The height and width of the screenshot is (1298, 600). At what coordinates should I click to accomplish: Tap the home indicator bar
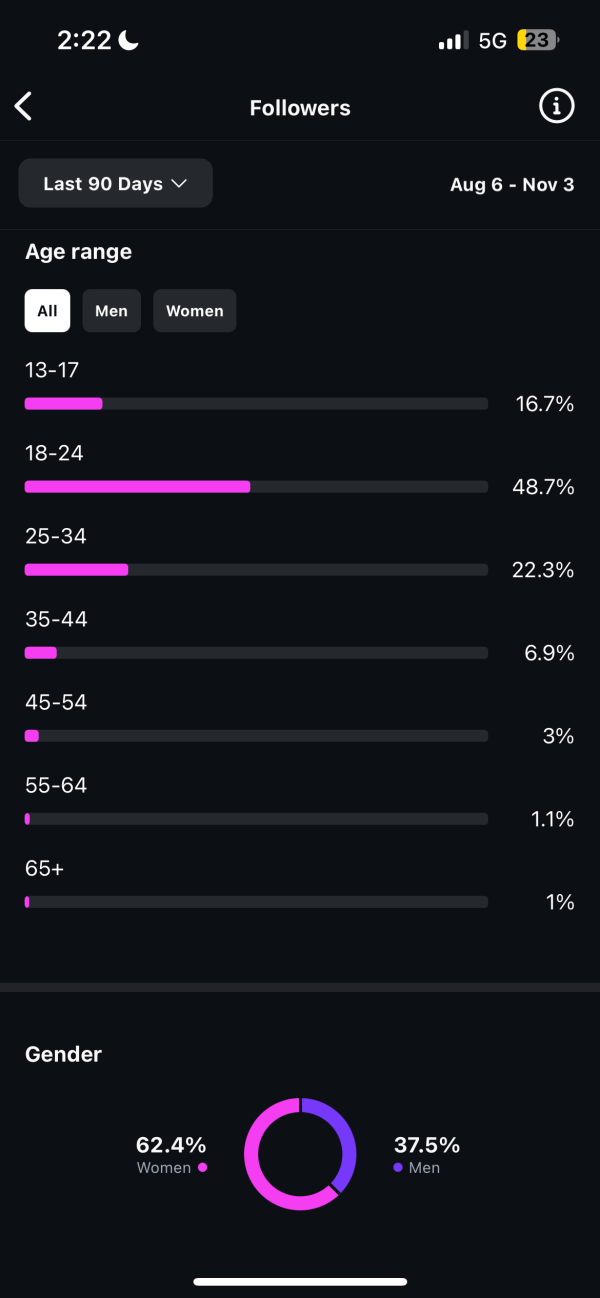pos(300,1281)
